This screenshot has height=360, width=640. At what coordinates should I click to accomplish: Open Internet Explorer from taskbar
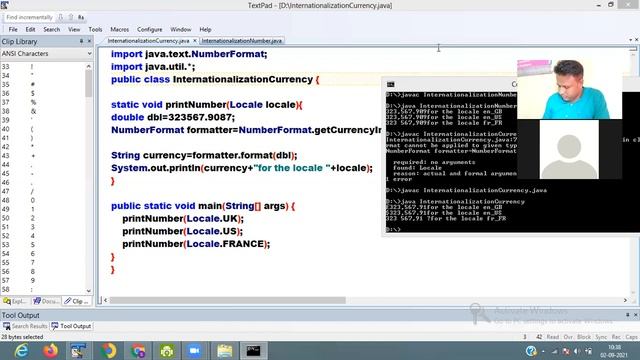[21, 351]
